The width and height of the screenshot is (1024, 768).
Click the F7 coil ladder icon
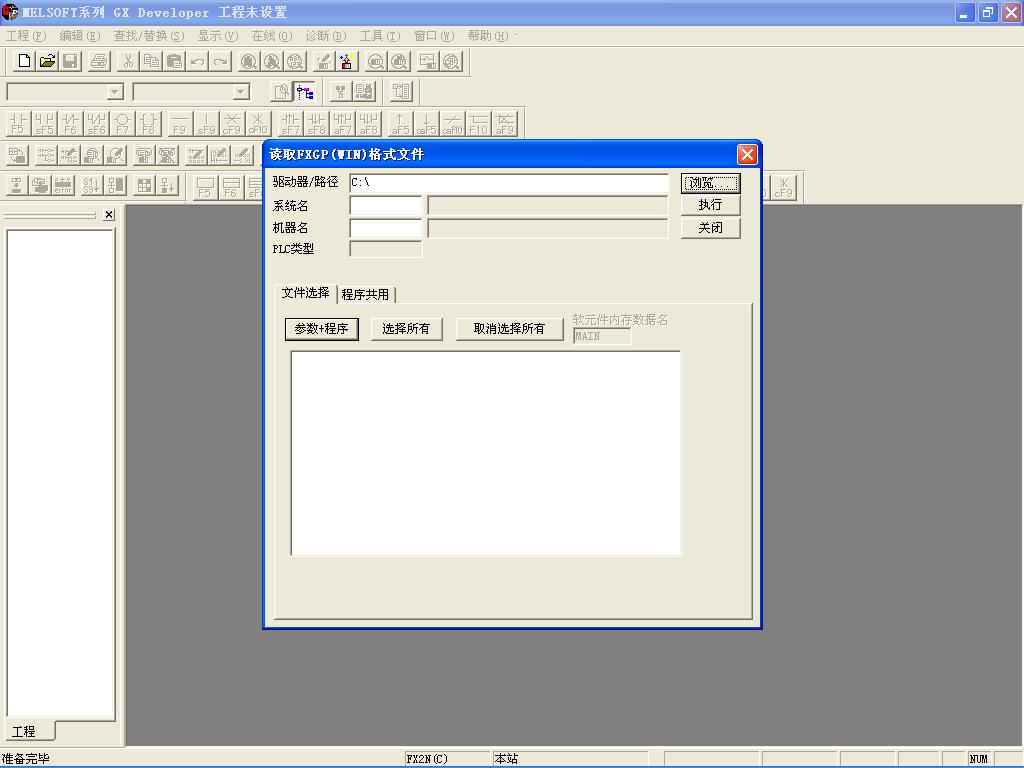click(x=122, y=123)
